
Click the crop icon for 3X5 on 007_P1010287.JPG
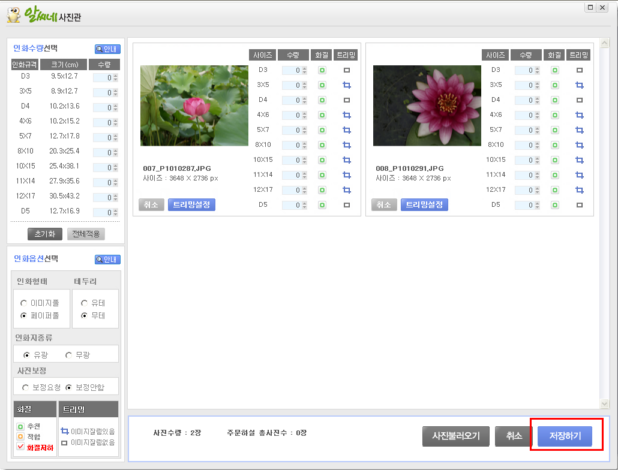[347, 85]
